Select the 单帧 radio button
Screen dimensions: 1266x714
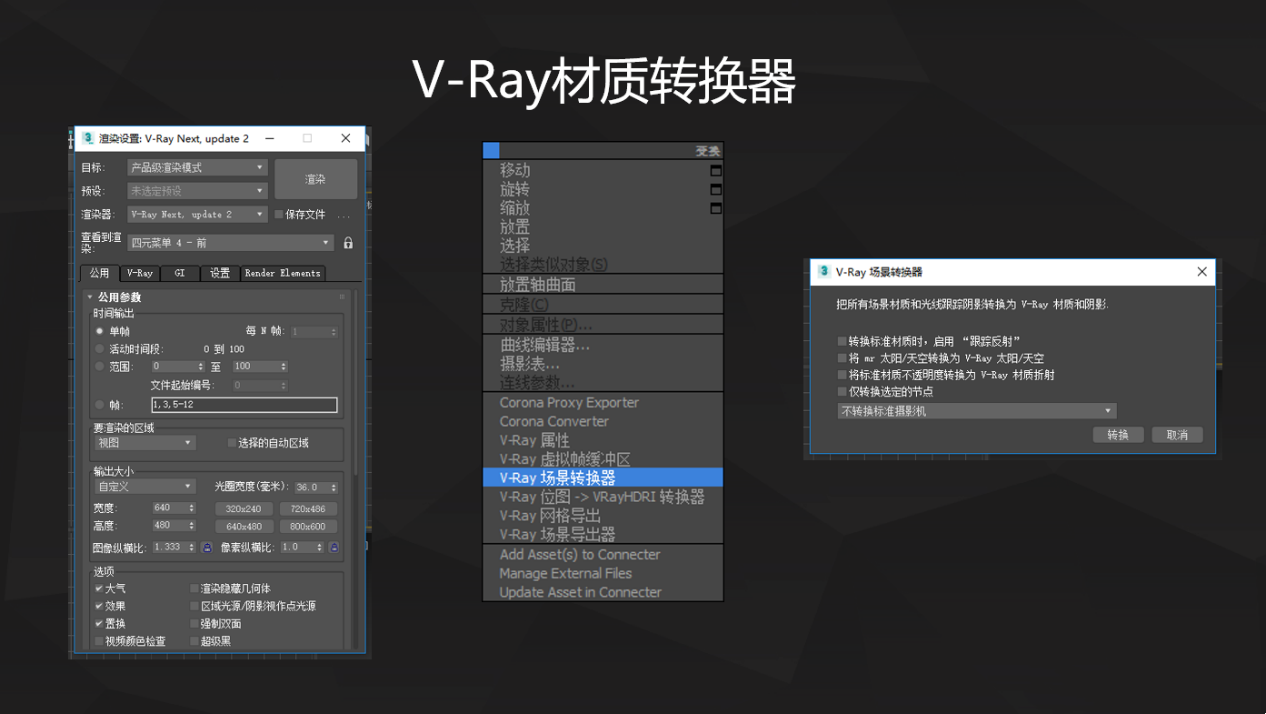(99, 331)
